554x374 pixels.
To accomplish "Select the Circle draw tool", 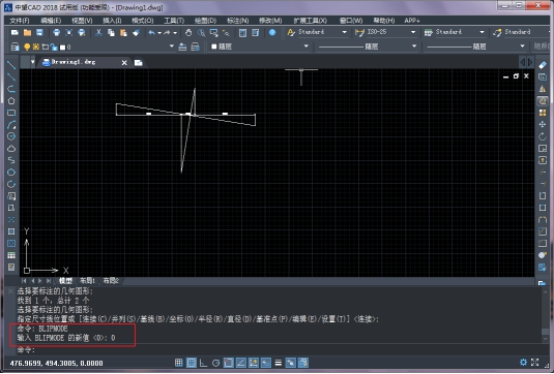I will [x=11, y=136].
